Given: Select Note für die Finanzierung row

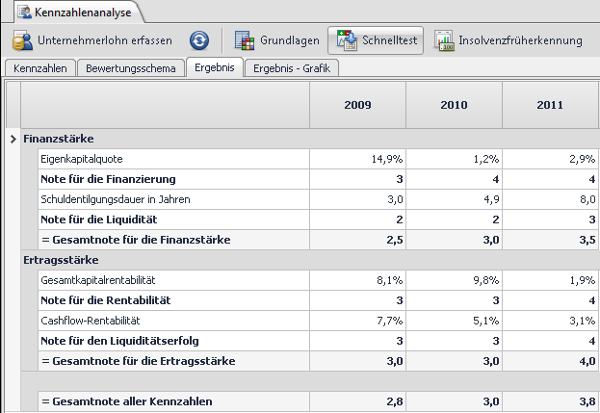Looking at the screenshot, I should 318,179.
